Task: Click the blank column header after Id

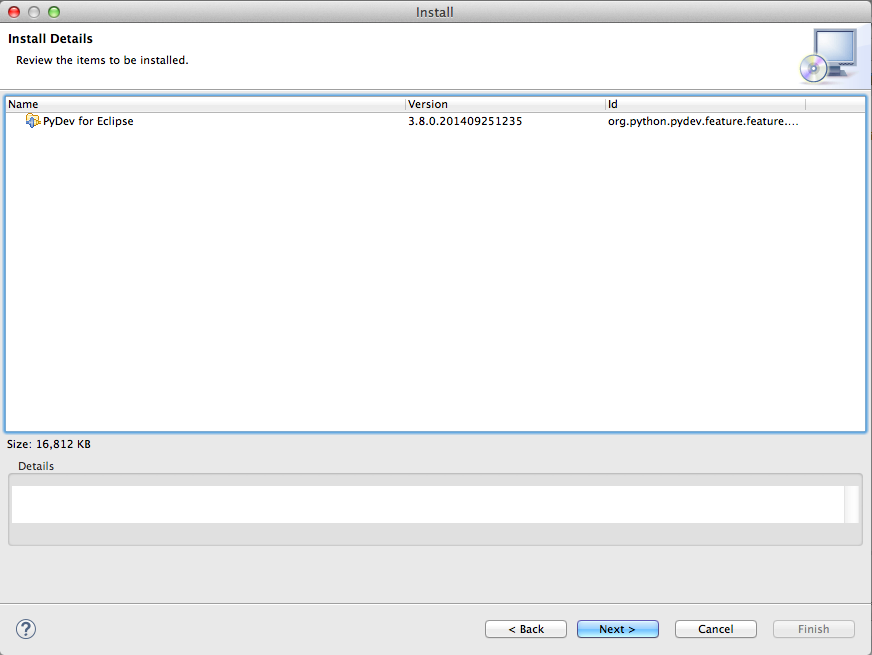Action: tap(834, 104)
